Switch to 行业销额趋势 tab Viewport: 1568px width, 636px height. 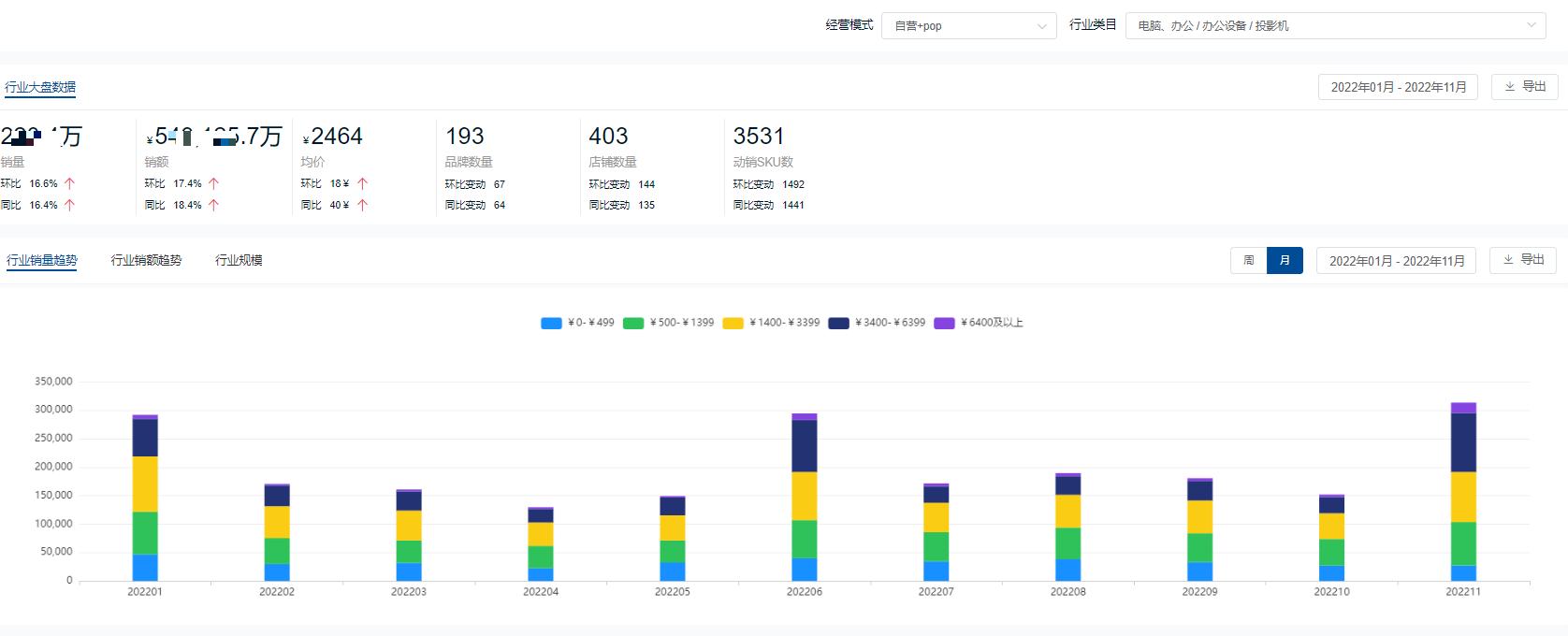pos(146,260)
